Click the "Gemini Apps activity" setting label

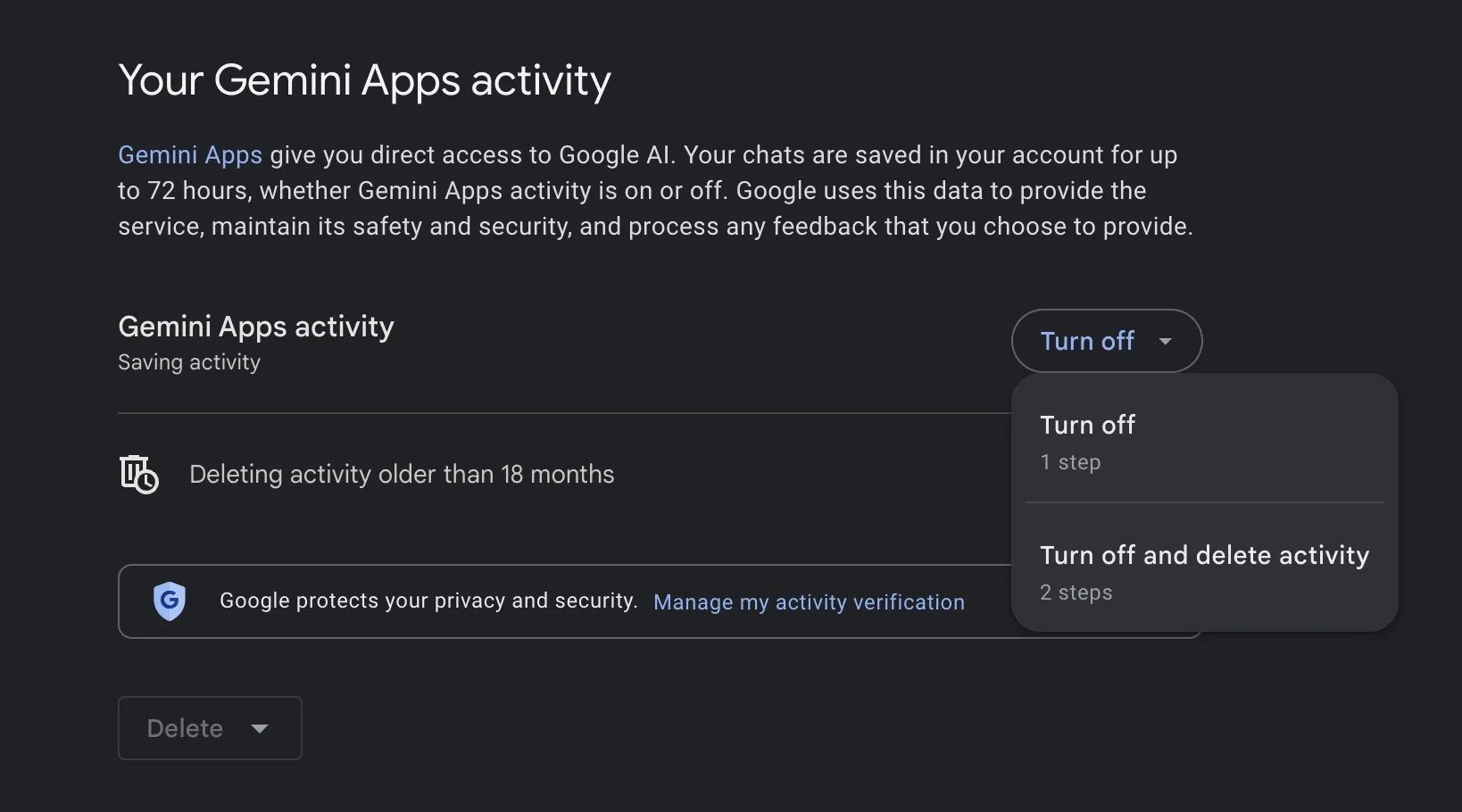tap(256, 327)
